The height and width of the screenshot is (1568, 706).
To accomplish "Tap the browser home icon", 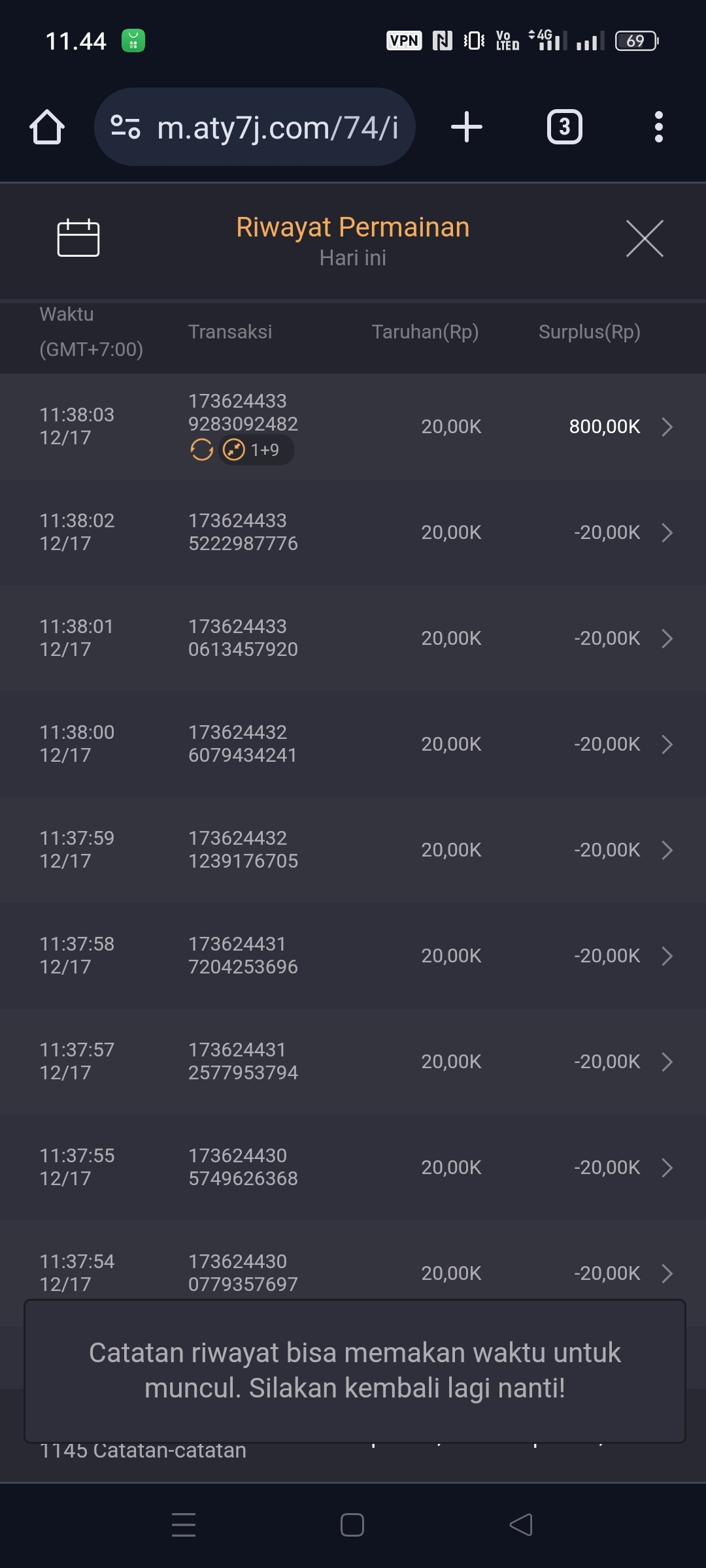I will click(47, 127).
